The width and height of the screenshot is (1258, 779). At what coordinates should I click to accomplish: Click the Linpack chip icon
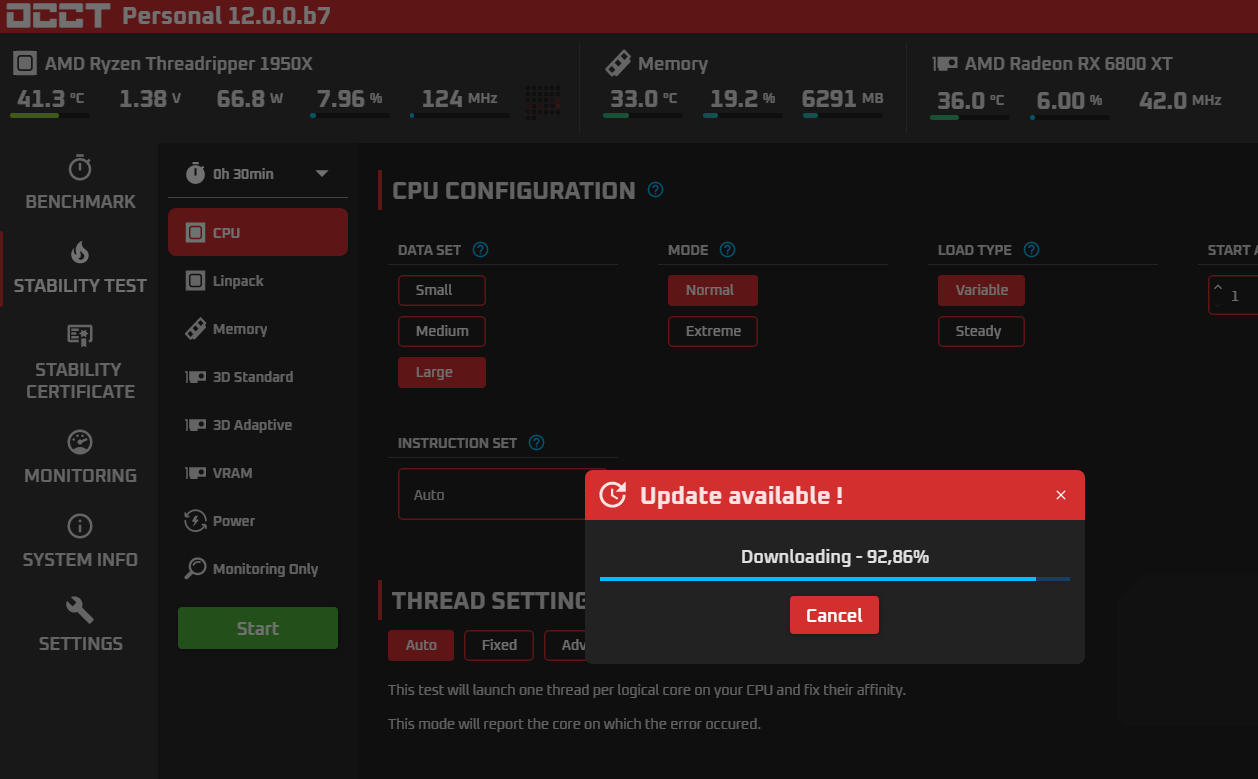[x=195, y=281]
